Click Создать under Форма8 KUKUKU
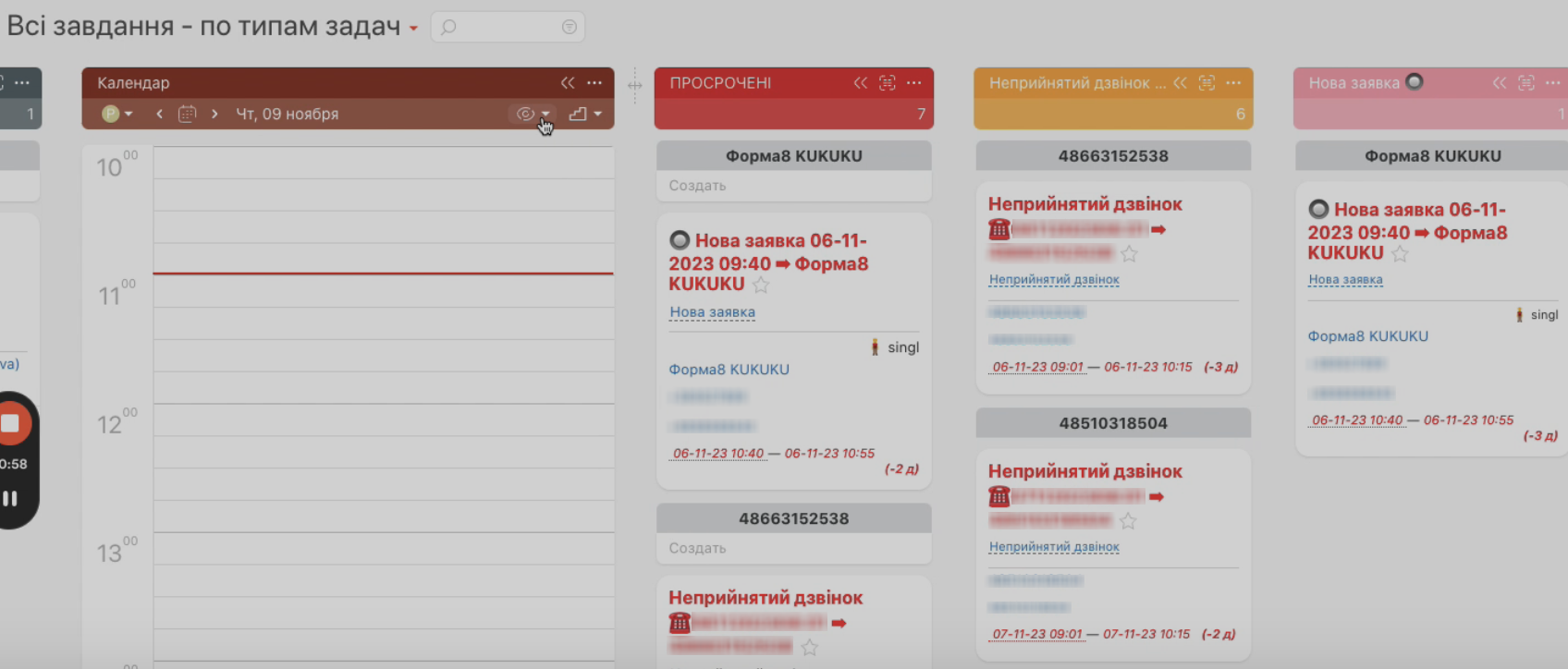 pos(697,186)
